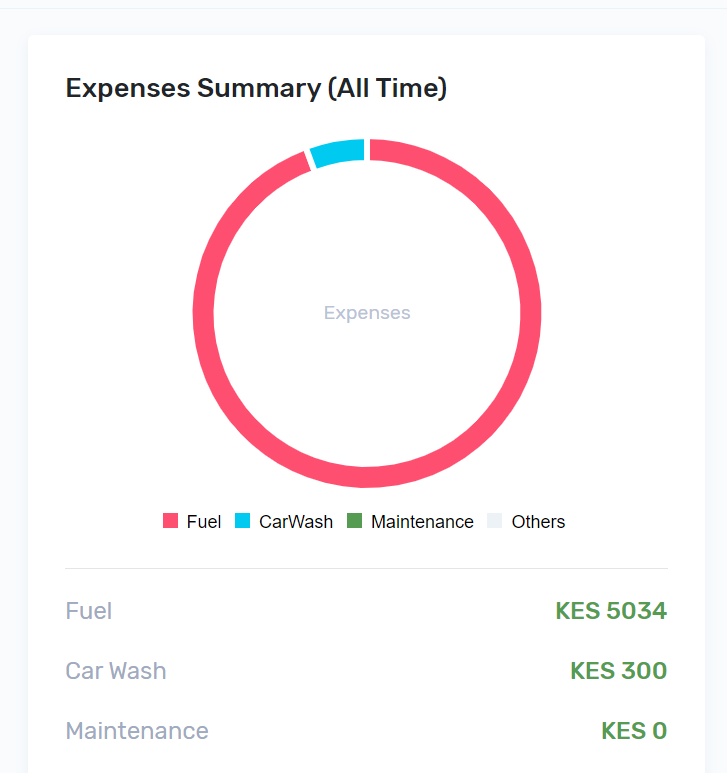Click the light gray Others swatch

pyautogui.click(x=495, y=521)
